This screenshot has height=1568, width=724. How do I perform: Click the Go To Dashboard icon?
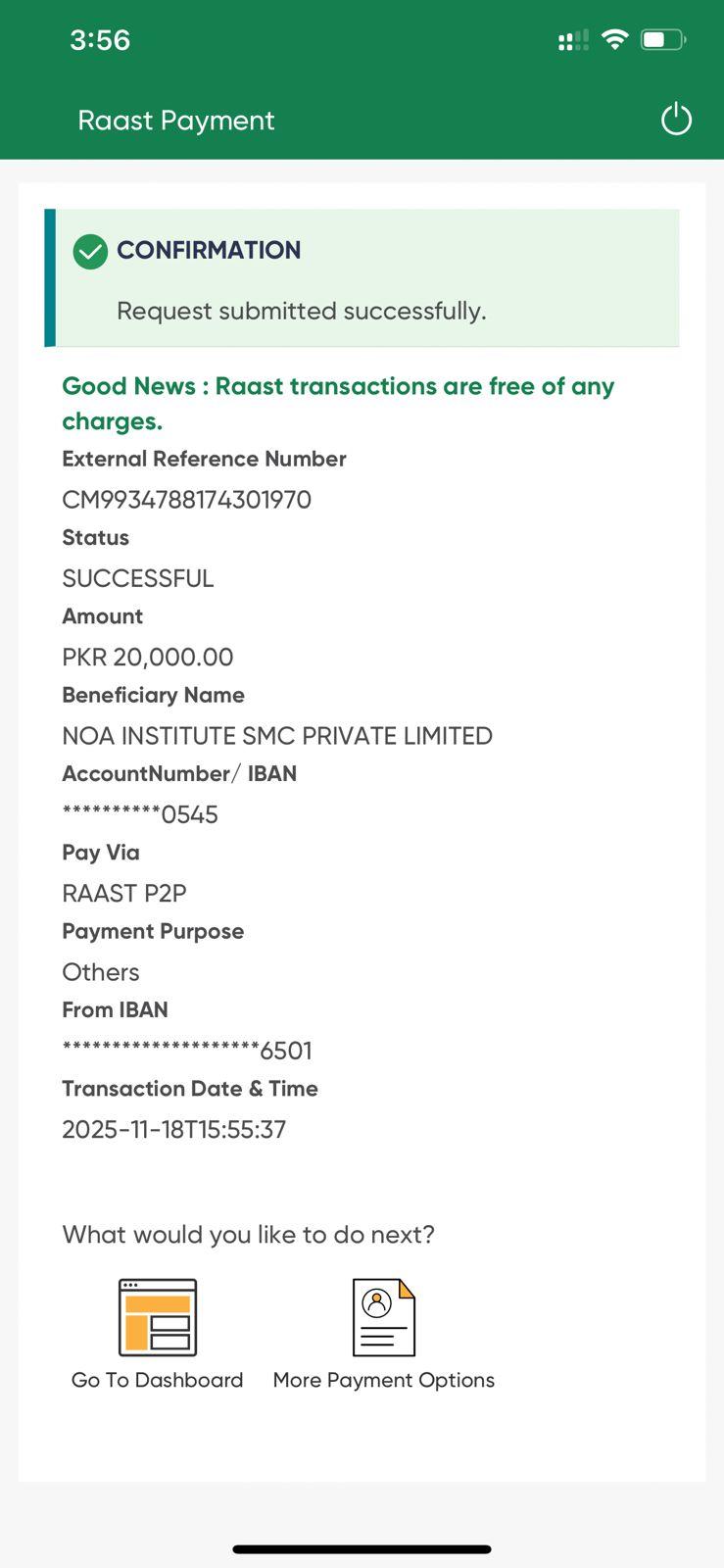(x=158, y=1317)
